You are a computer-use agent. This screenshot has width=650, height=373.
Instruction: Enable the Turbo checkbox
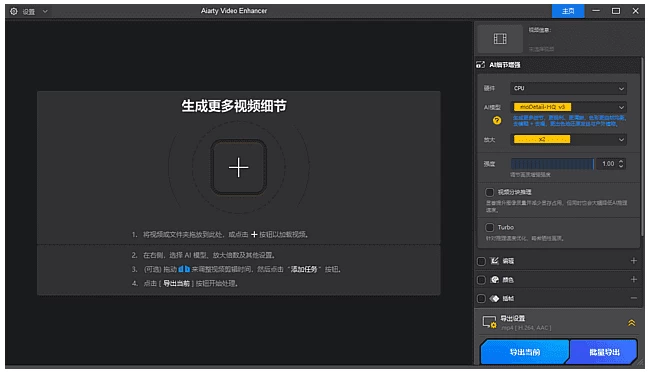(490, 227)
